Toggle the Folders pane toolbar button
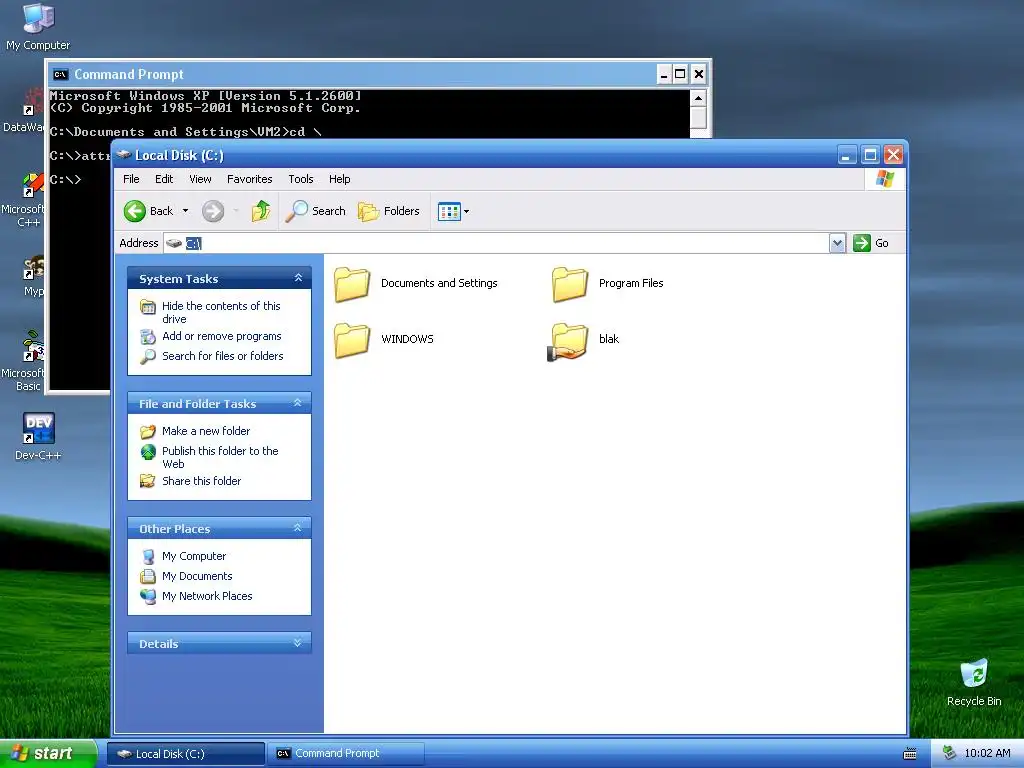Viewport: 1024px width, 768px height. pos(389,211)
